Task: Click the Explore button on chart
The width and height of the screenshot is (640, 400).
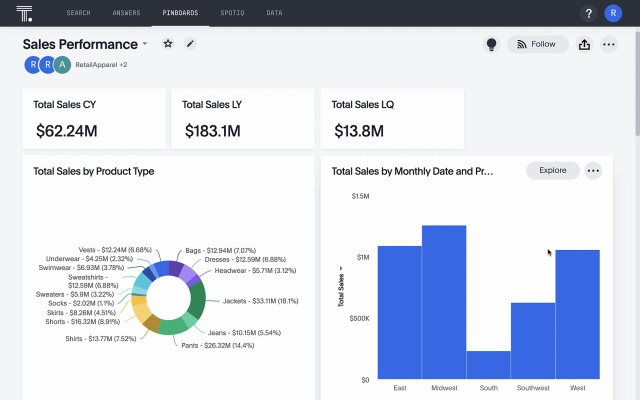Action: [552, 171]
